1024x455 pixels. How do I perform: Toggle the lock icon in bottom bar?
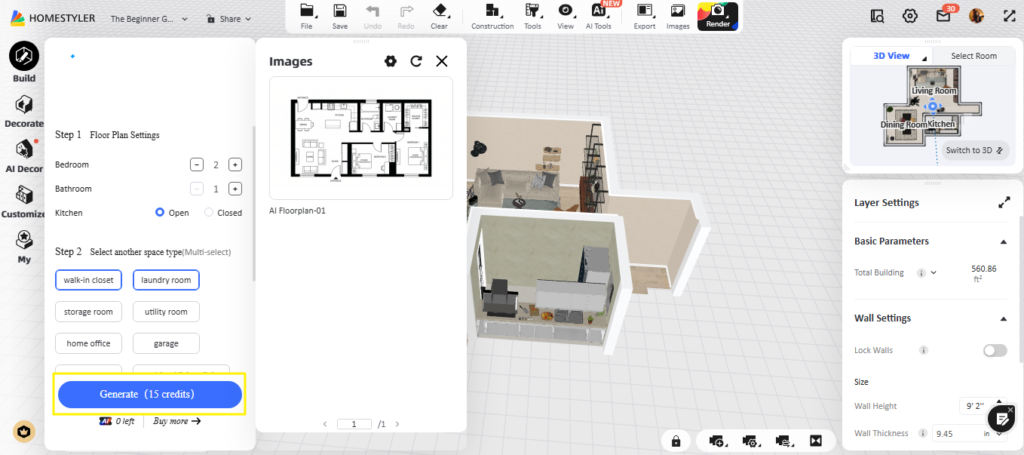(676, 442)
